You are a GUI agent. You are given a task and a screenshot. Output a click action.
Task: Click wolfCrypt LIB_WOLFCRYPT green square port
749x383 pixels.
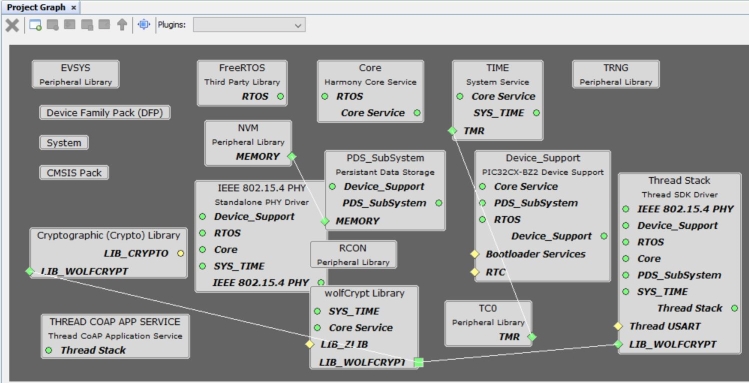point(418,362)
